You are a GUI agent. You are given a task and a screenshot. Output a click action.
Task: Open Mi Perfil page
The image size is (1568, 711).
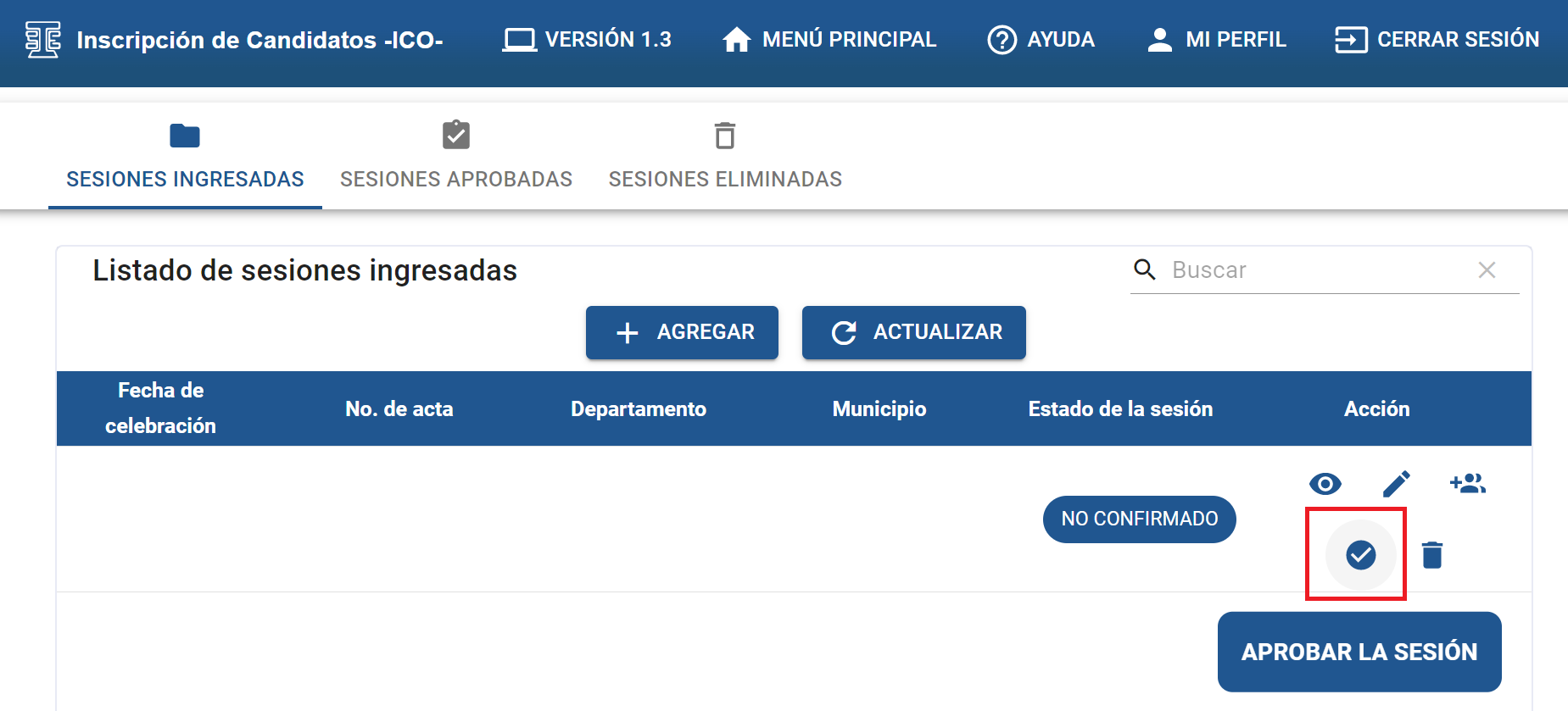(x=1216, y=40)
